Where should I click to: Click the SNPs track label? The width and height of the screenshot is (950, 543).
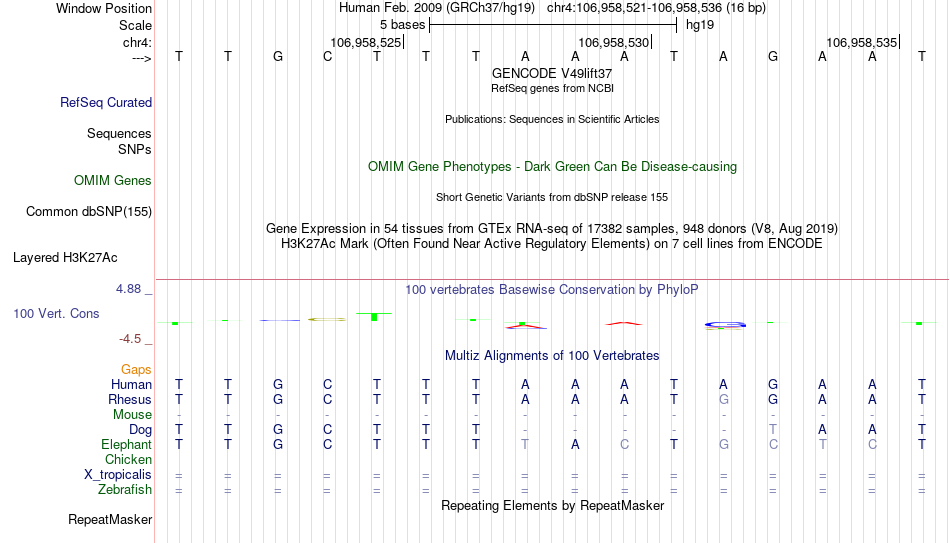(135, 149)
